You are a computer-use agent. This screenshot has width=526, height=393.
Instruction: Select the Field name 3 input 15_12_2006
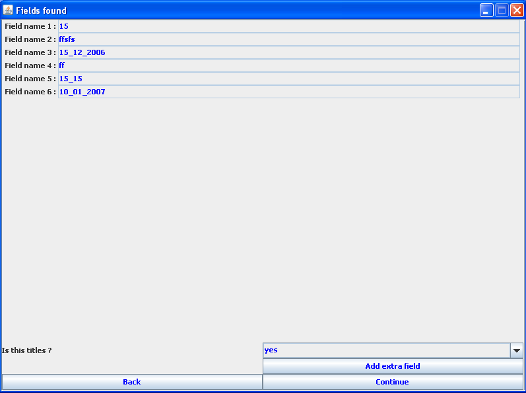[x=289, y=52]
